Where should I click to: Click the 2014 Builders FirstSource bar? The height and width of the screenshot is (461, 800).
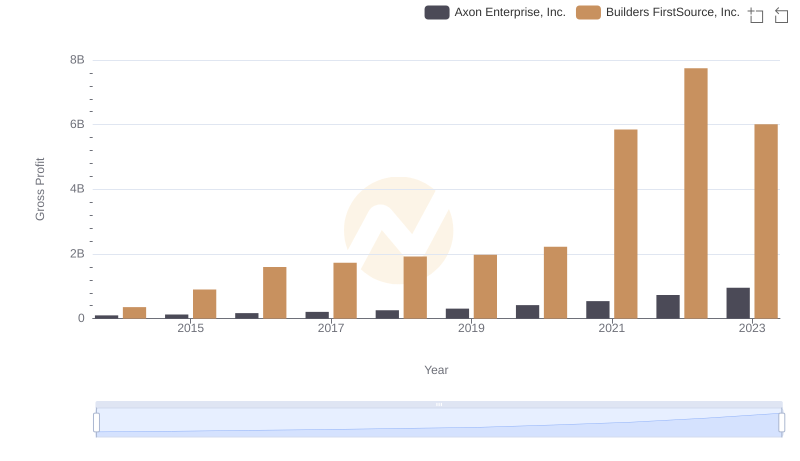tap(134, 313)
